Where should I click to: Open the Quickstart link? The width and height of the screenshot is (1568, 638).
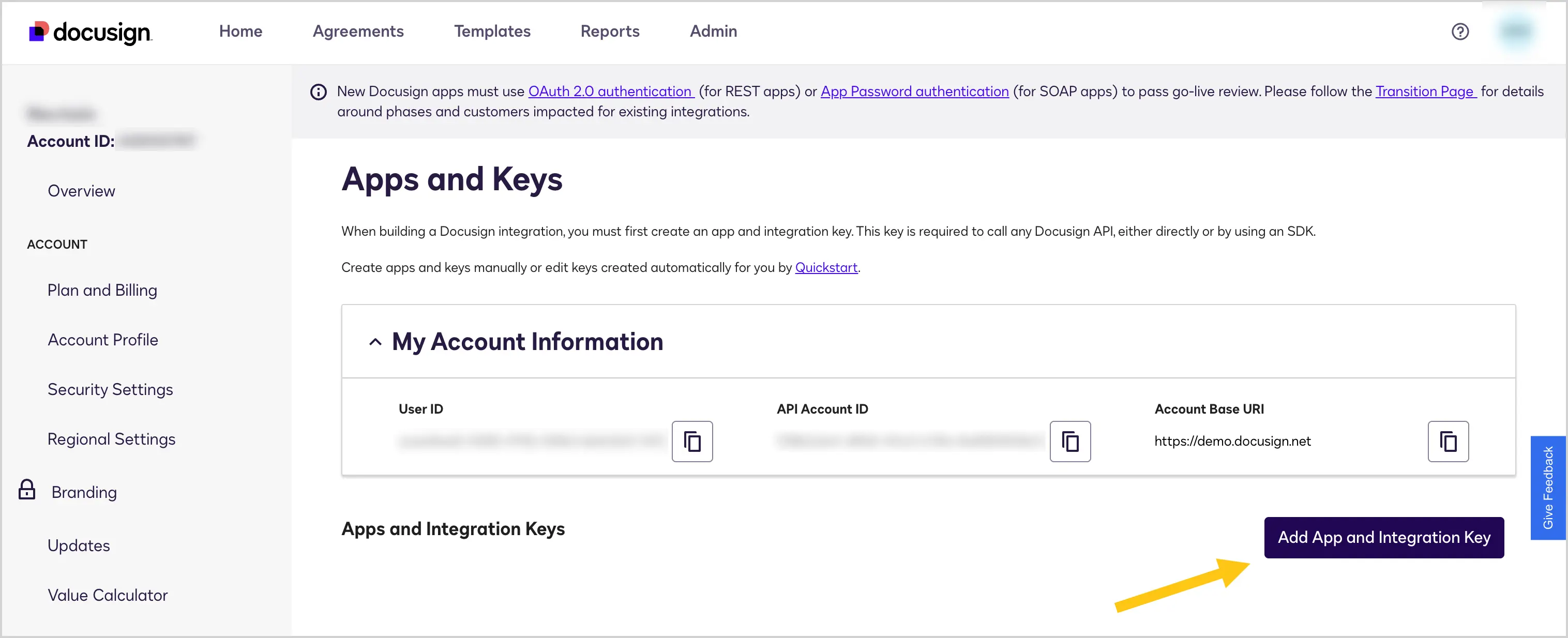pyautogui.click(x=826, y=267)
